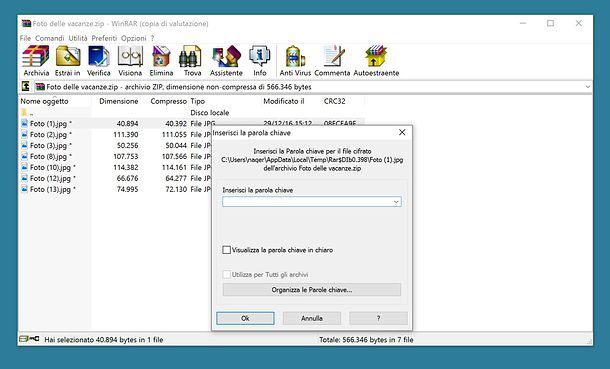The width and height of the screenshot is (610, 369).
Task: Sort by Compresso column header
Action: tap(168, 101)
